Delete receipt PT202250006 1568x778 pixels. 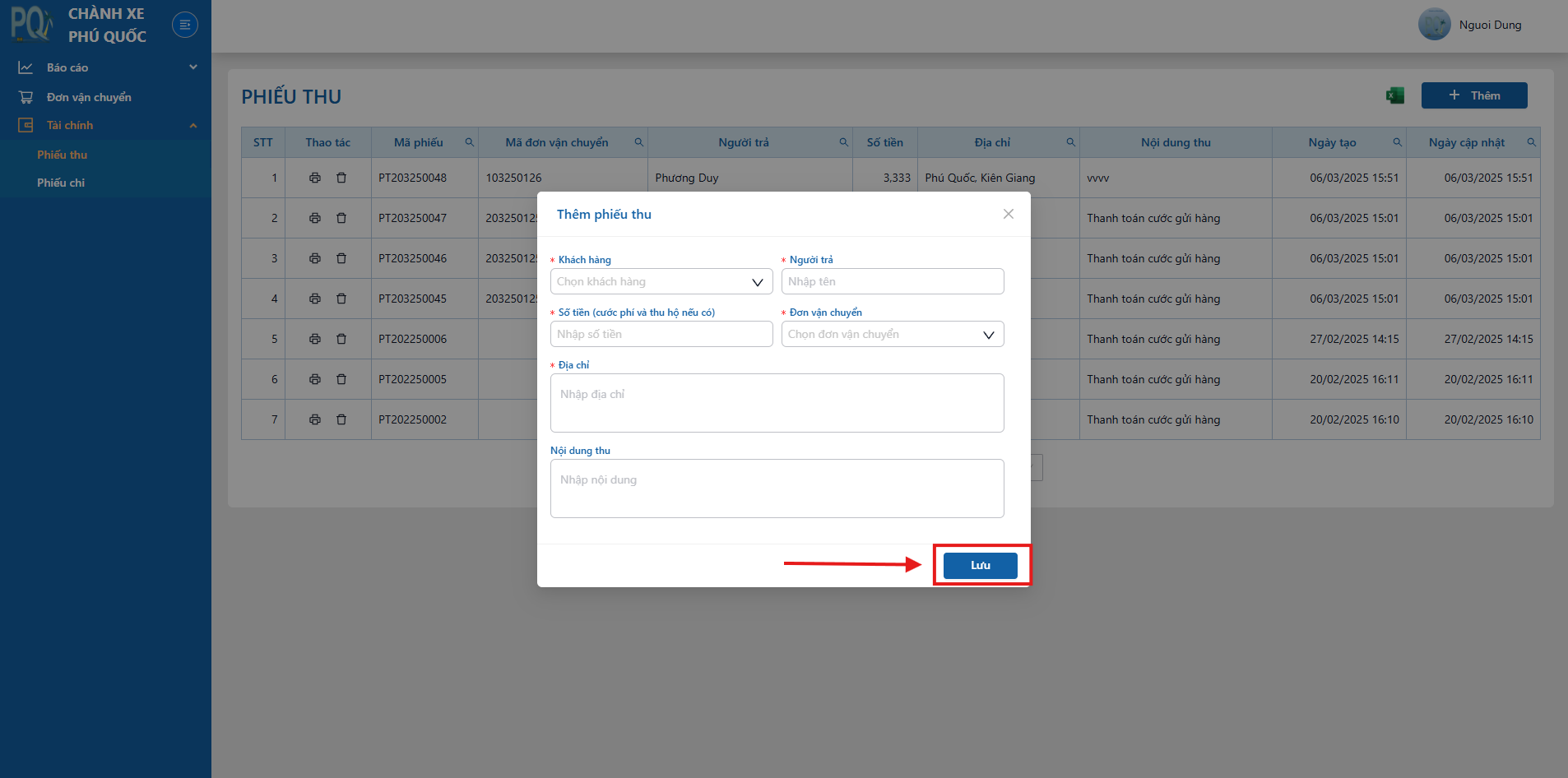341,339
